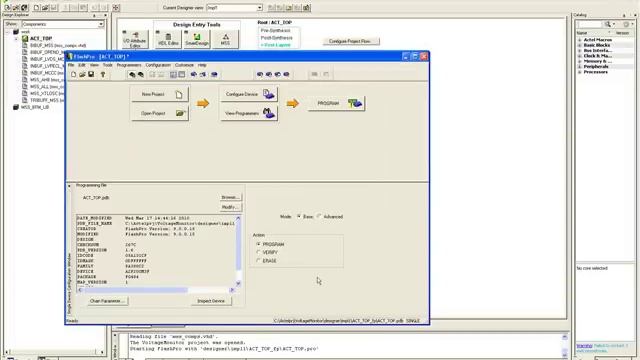Select BIBUF_MSS file in Design Explorer

click(58, 45)
